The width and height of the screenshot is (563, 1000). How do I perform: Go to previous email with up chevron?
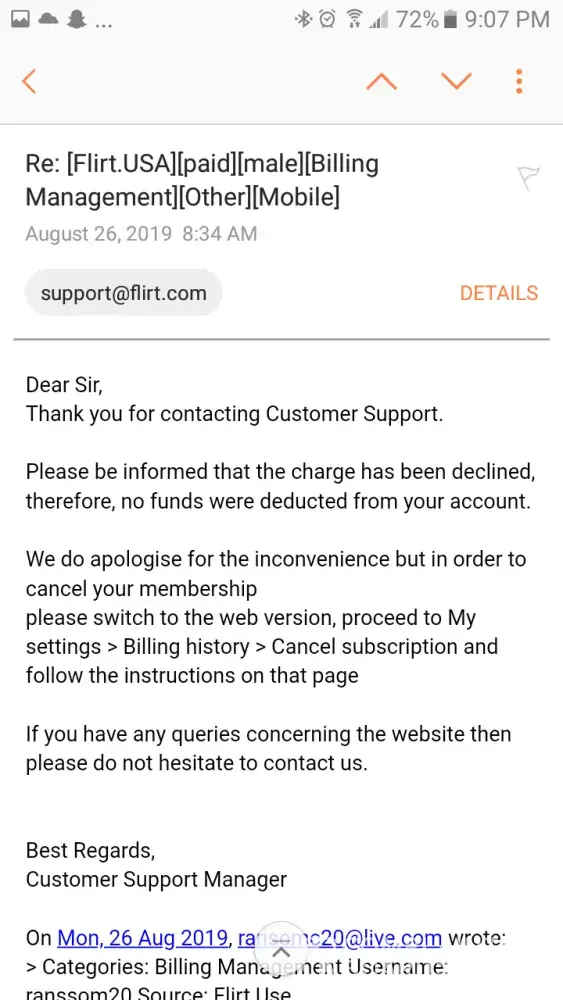click(381, 82)
